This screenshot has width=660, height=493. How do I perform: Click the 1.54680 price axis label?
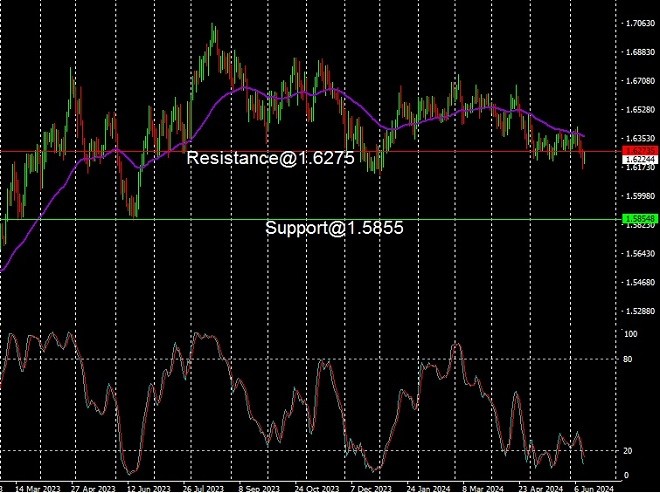pyautogui.click(x=640, y=282)
